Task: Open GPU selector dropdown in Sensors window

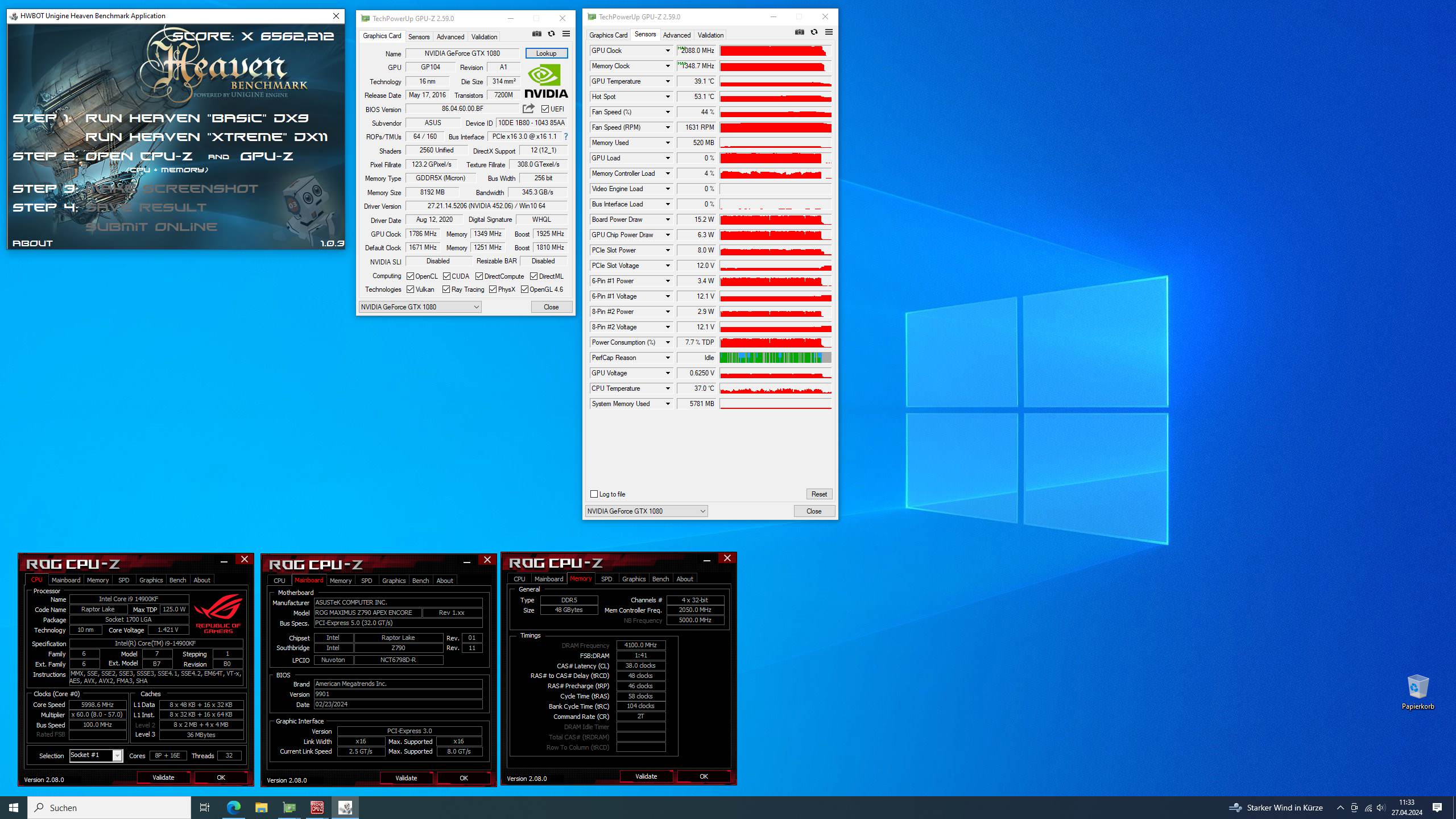Action: tap(646, 511)
